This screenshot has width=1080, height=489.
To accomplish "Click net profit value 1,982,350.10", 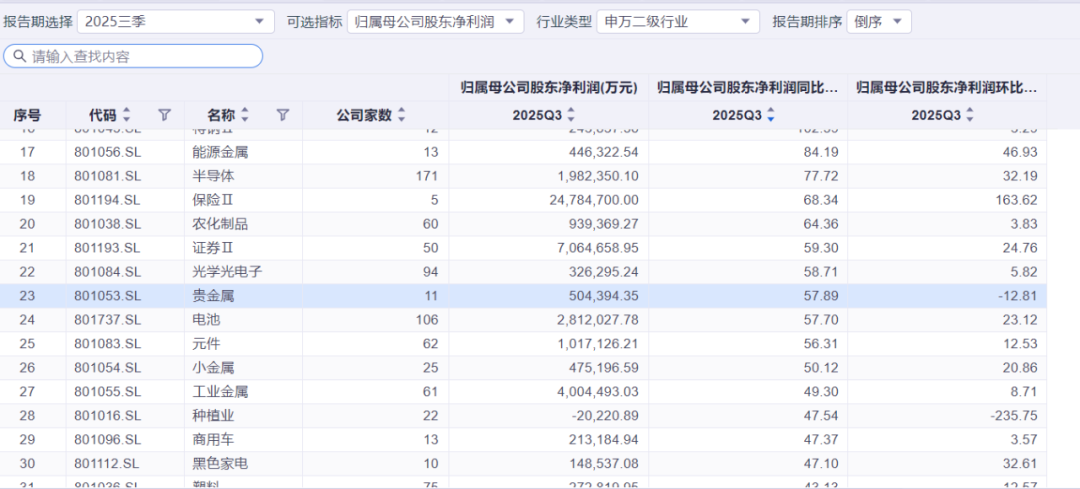I will pos(596,176).
